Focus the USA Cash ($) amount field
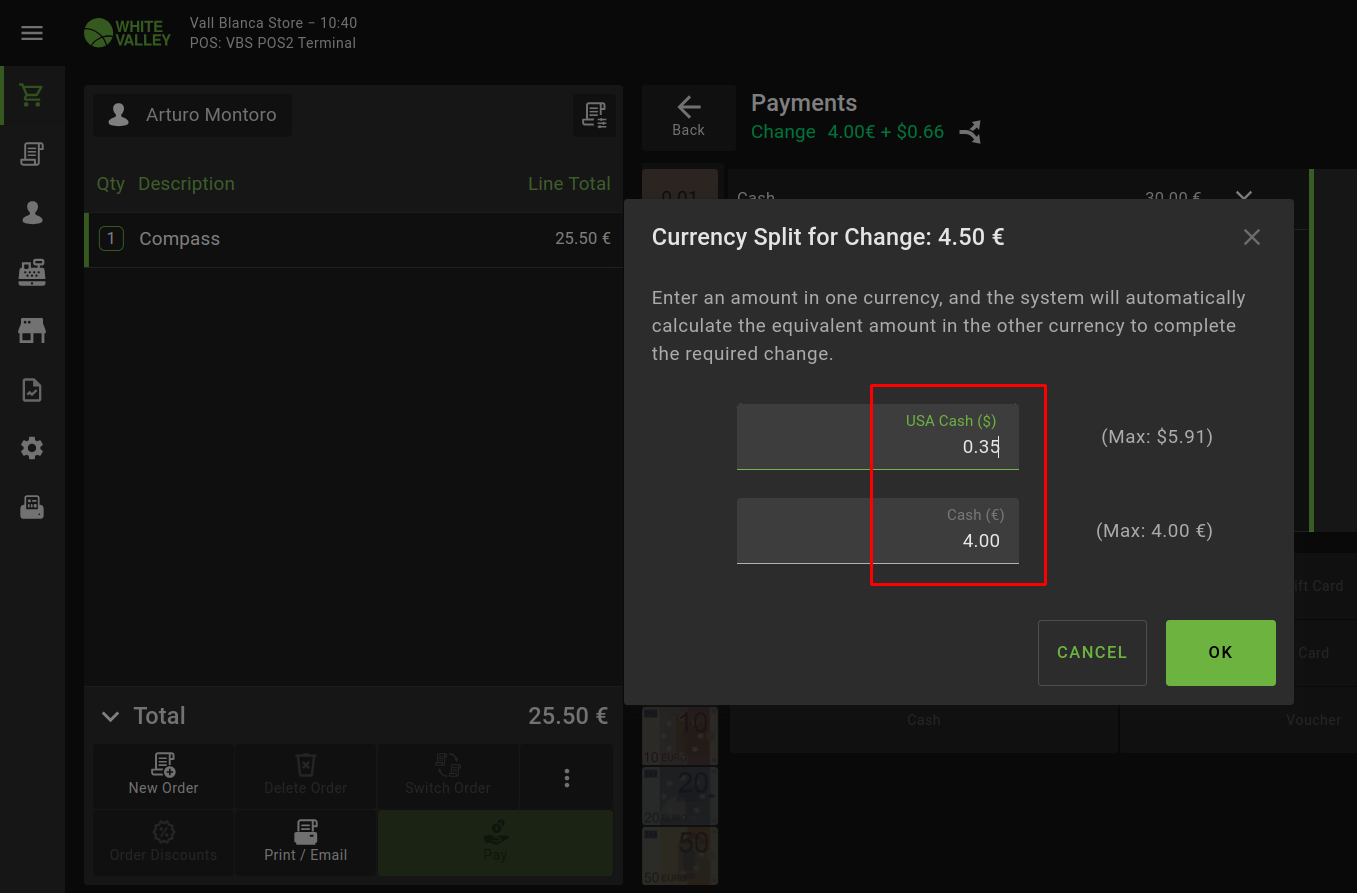 tap(878, 437)
